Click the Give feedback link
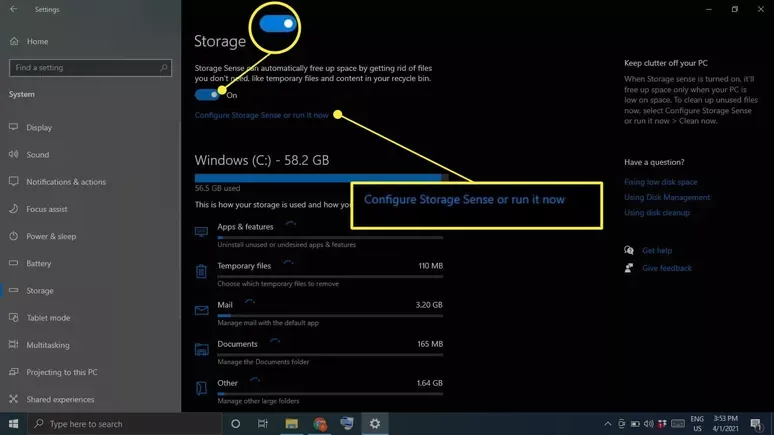774x435 pixels. tap(666, 268)
